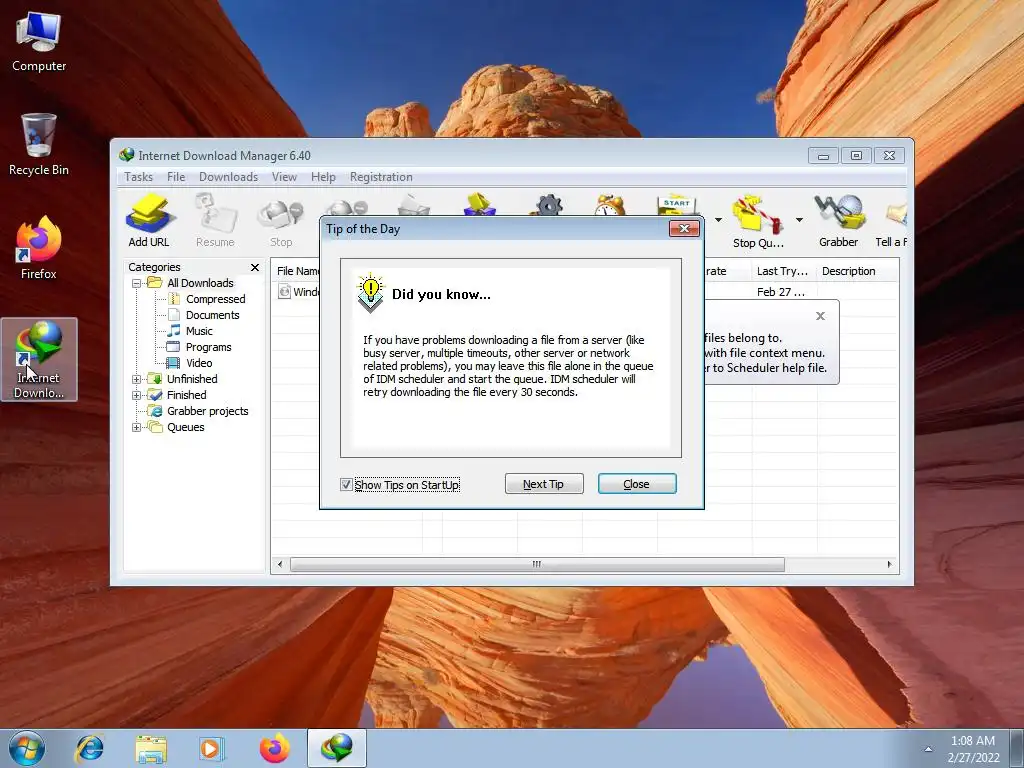
Task: Click the Delete Completed toolbar icon
Action: point(479,204)
